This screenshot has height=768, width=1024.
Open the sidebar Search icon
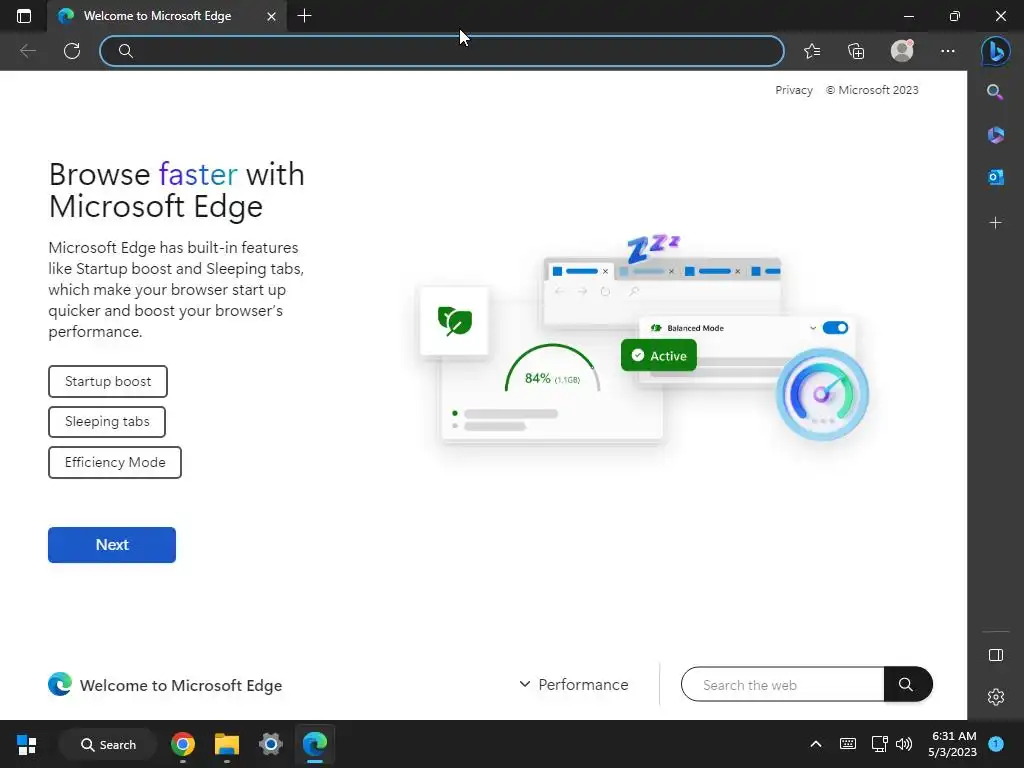point(995,92)
